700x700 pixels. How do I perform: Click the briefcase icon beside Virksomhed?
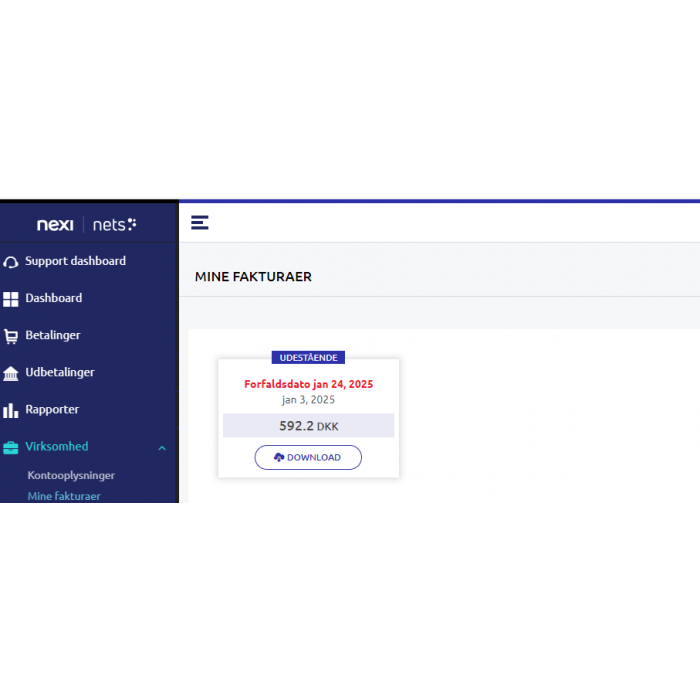(11, 447)
